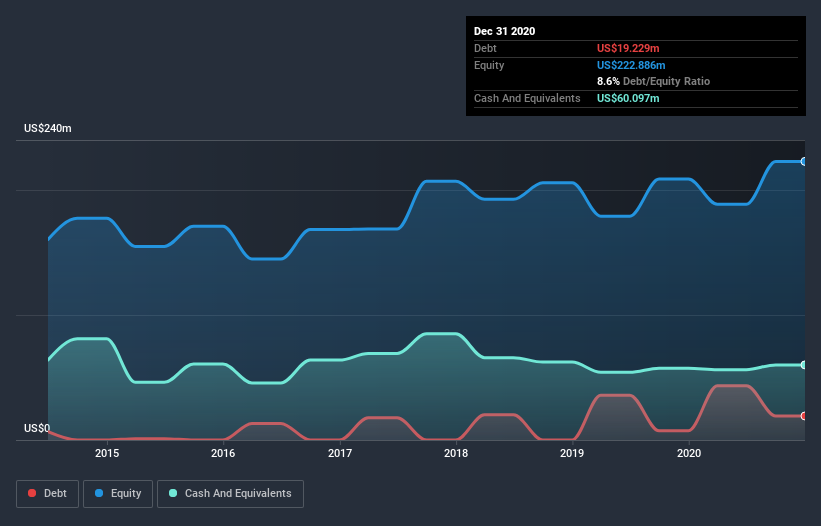This screenshot has width=821, height=526.
Task: Click the 2020 x-axis label
Action: pyautogui.click(x=689, y=453)
